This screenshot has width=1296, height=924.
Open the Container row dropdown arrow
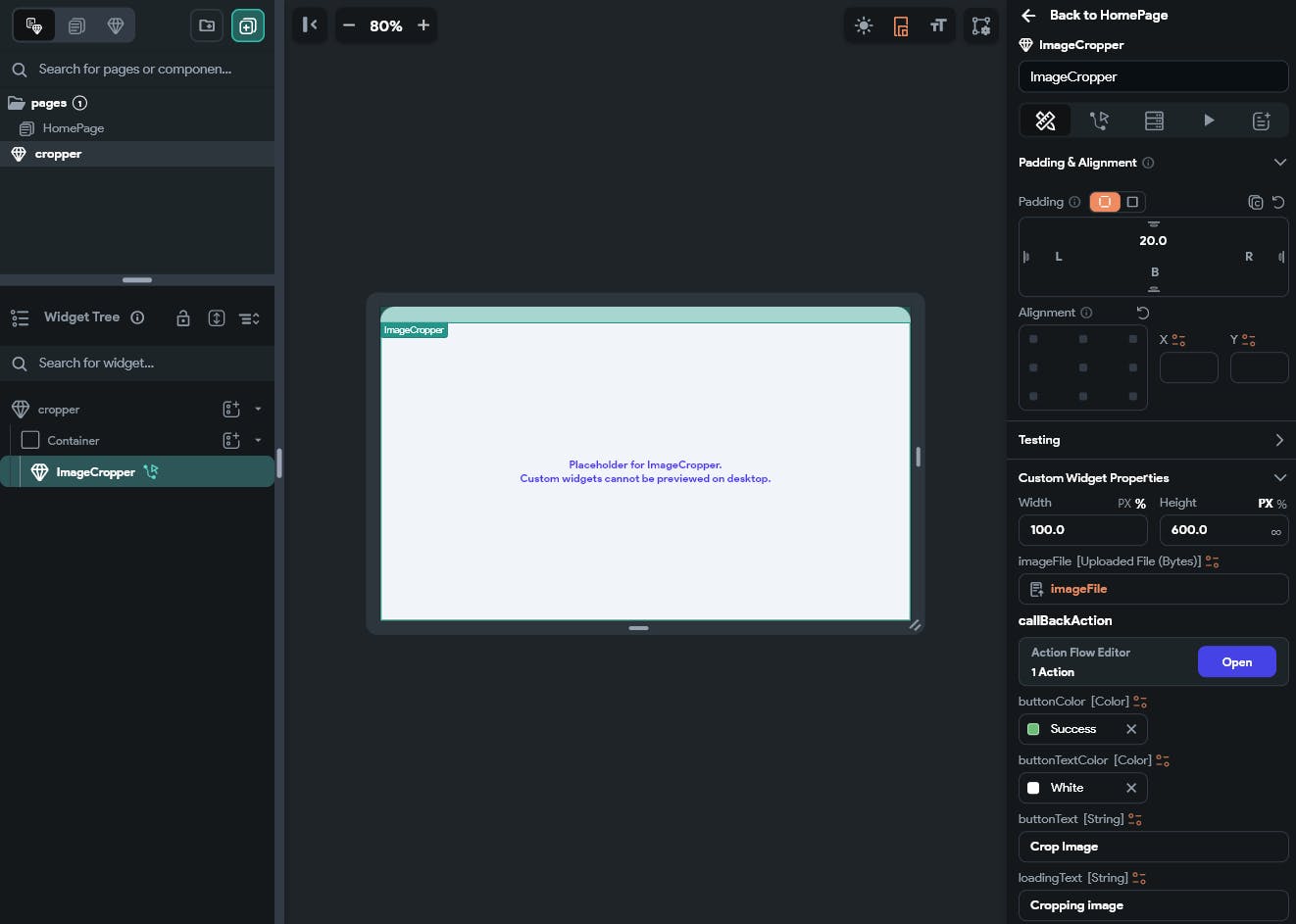pos(258,441)
